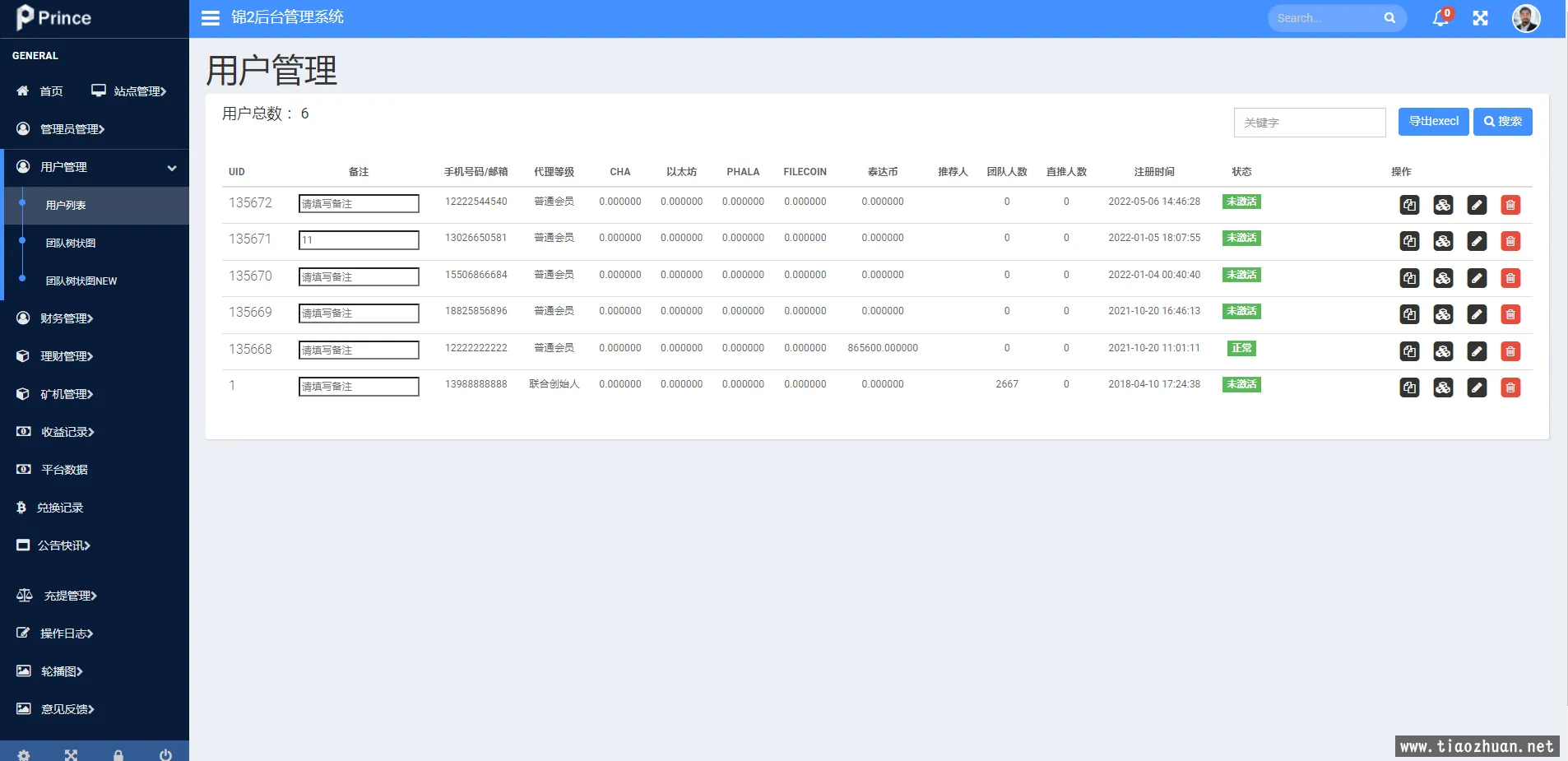The width and height of the screenshot is (1568, 761).
Task: Toggle the hamburger menu in top bar
Action: (x=211, y=18)
